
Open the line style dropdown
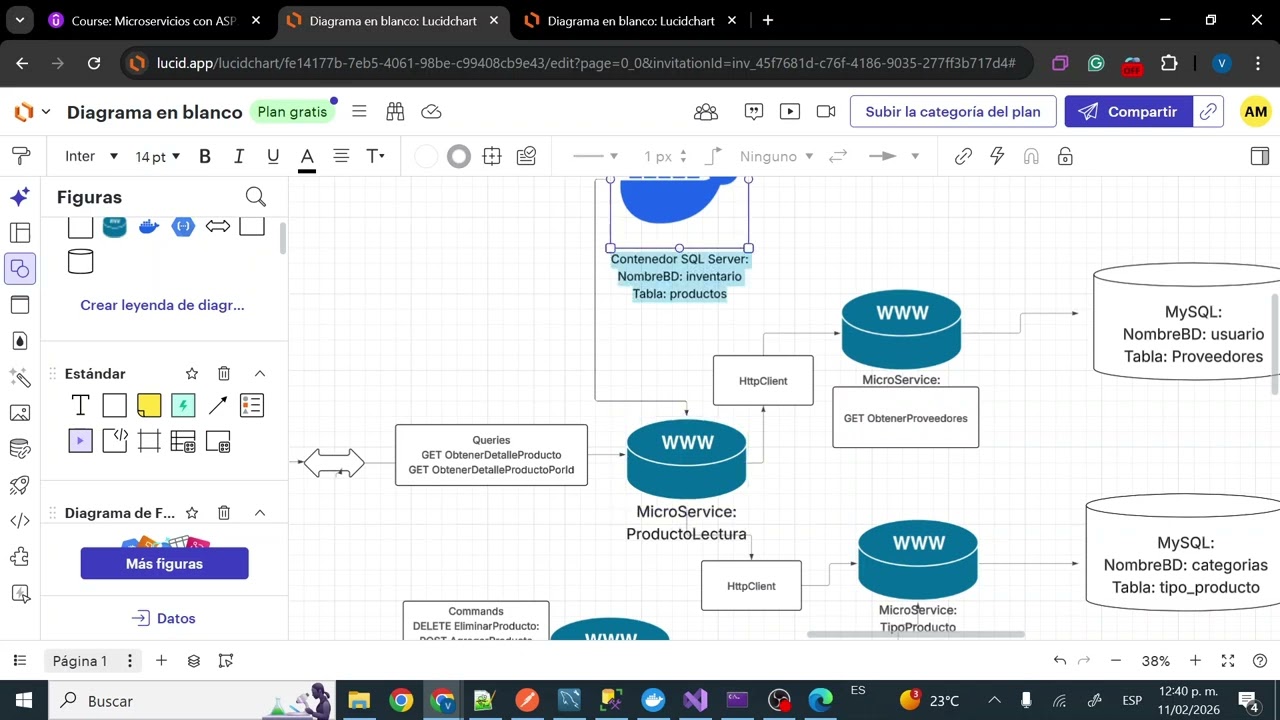pyautogui.click(x=596, y=156)
